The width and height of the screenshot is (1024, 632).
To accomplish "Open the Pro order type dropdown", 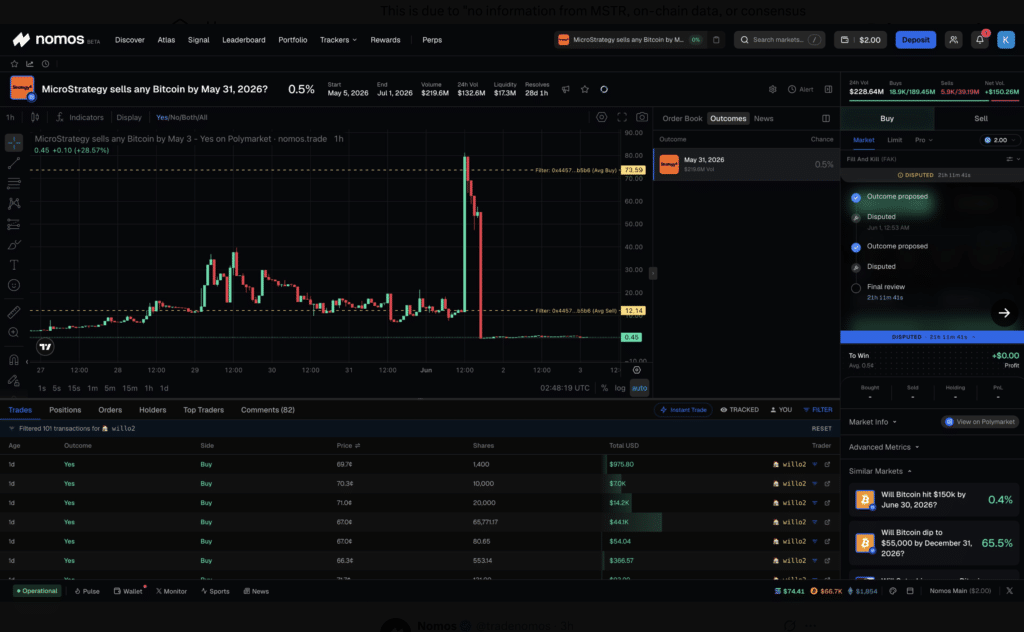I will 923,140.
